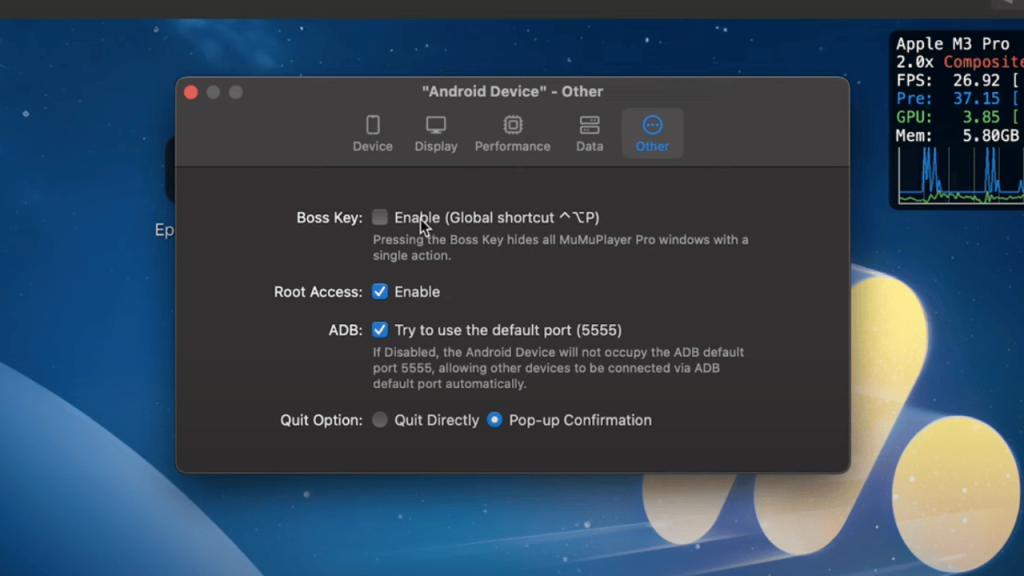Click the performance graph in the overlay

[958, 177]
